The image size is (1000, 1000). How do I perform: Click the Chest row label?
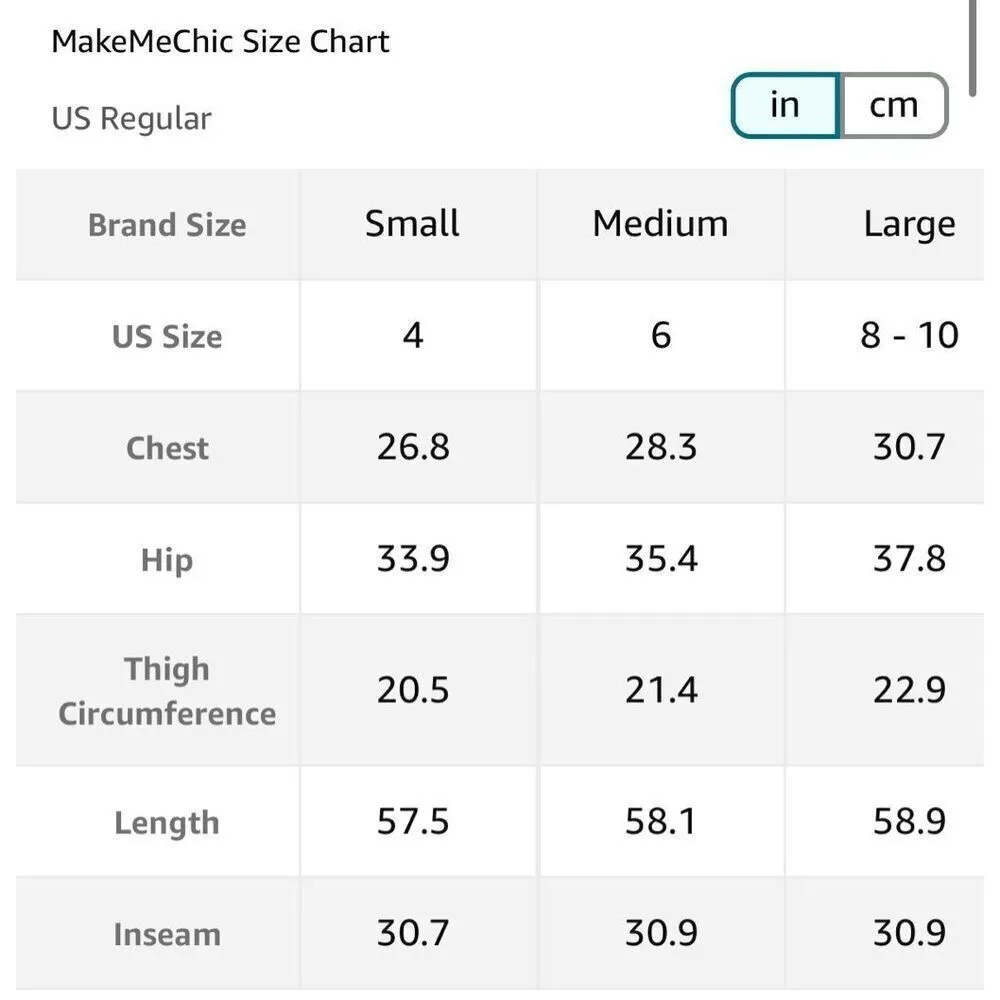(167, 448)
